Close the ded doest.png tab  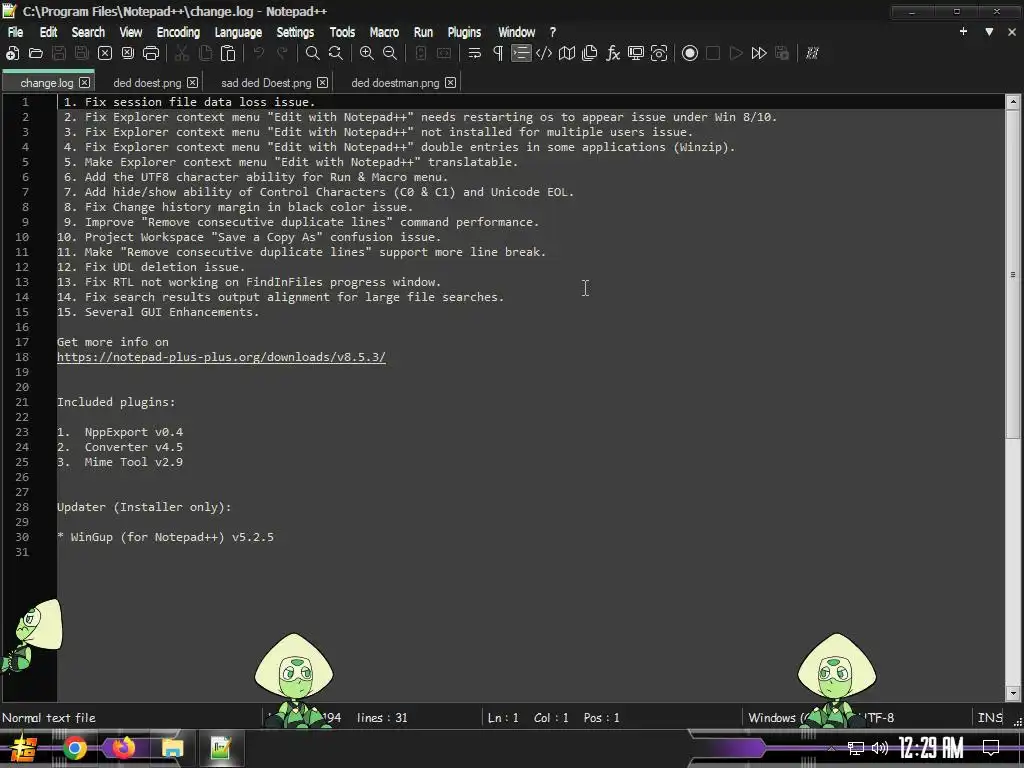(x=193, y=83)
